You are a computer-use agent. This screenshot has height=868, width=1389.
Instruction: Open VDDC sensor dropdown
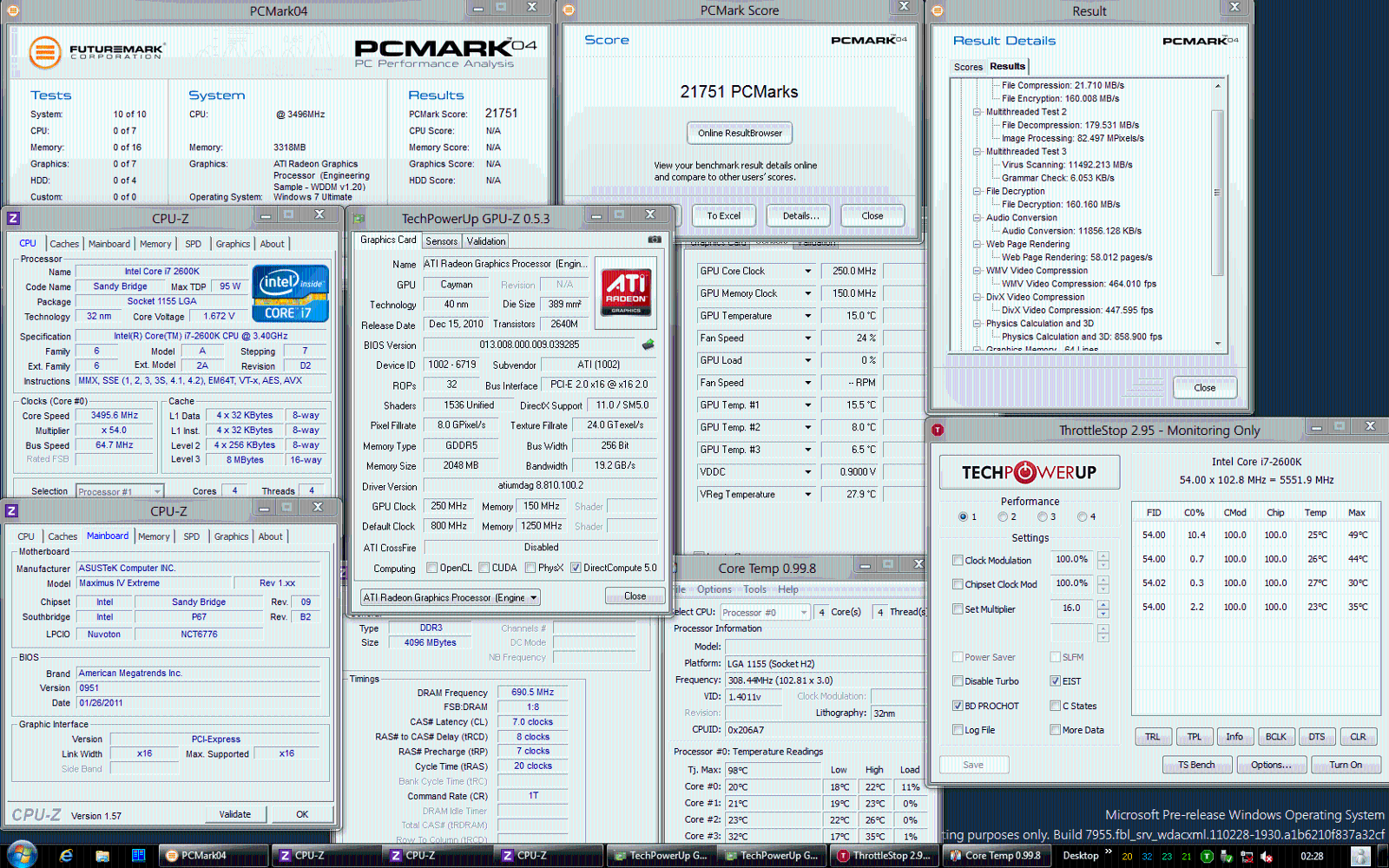pyautogui.click(x=807, y=472)
